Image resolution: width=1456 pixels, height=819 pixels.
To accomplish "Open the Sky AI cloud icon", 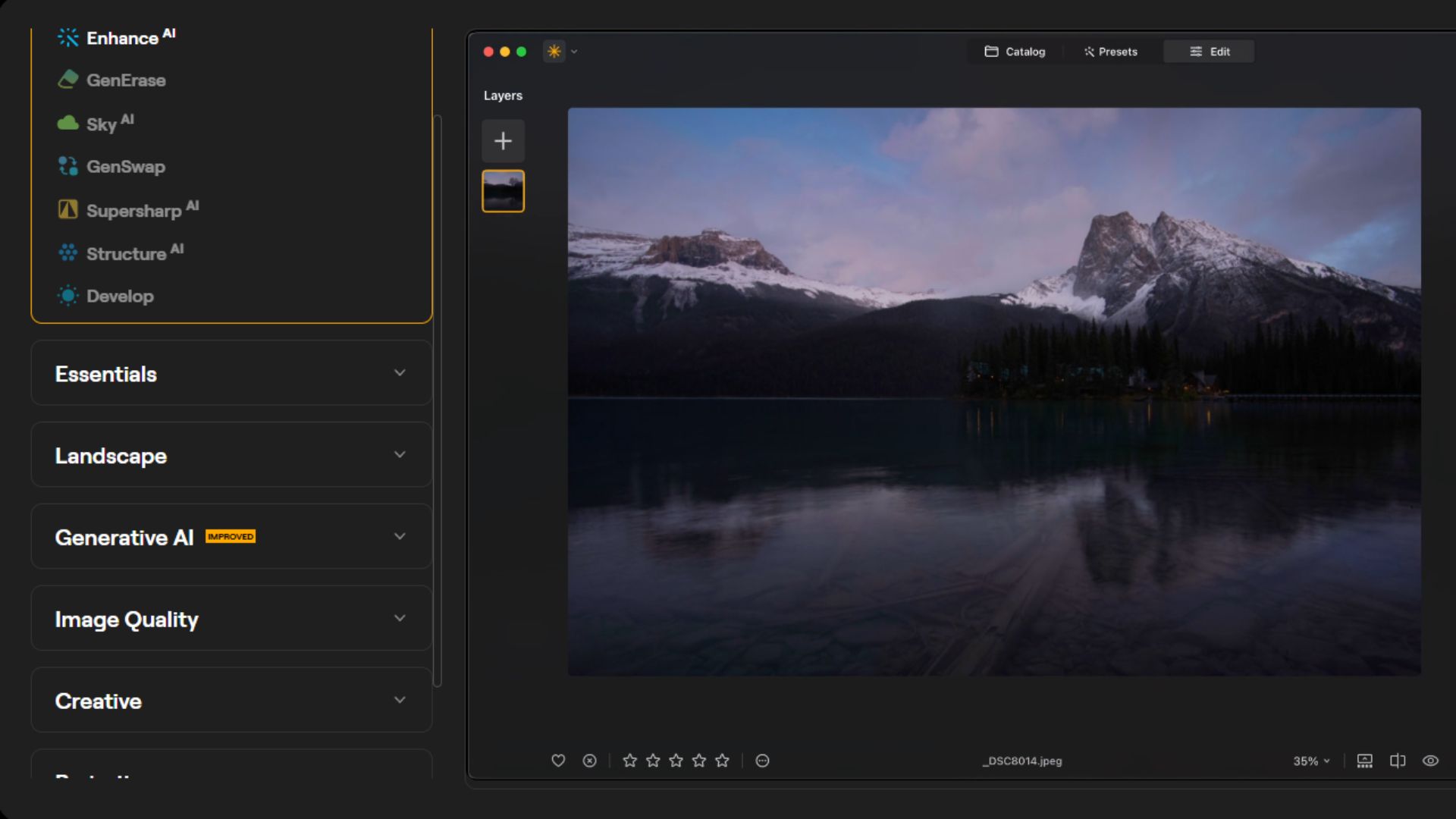I will click(68, 123).
